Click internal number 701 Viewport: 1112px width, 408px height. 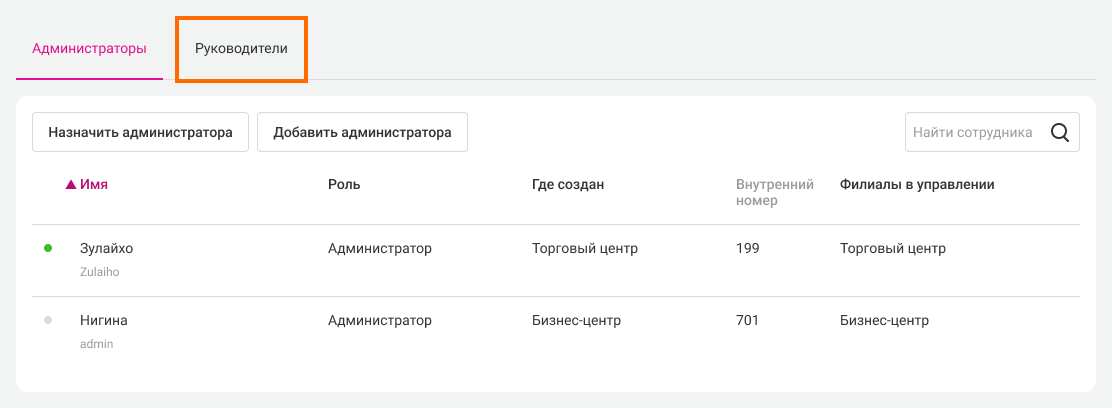coord(747,321)
